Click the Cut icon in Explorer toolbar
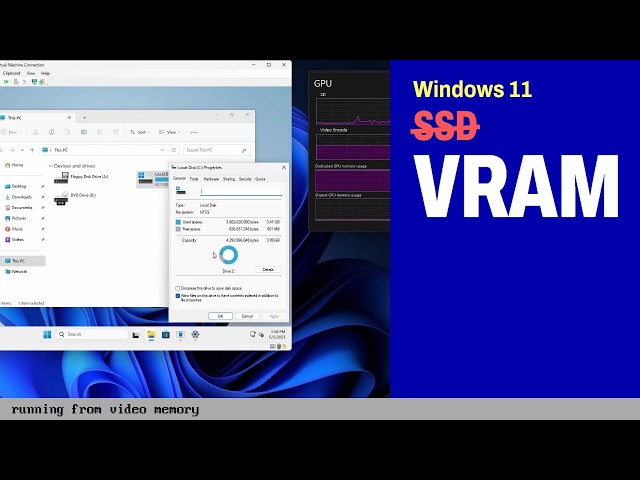The height and width of the screenshot is (480, 640). (36, 132)
